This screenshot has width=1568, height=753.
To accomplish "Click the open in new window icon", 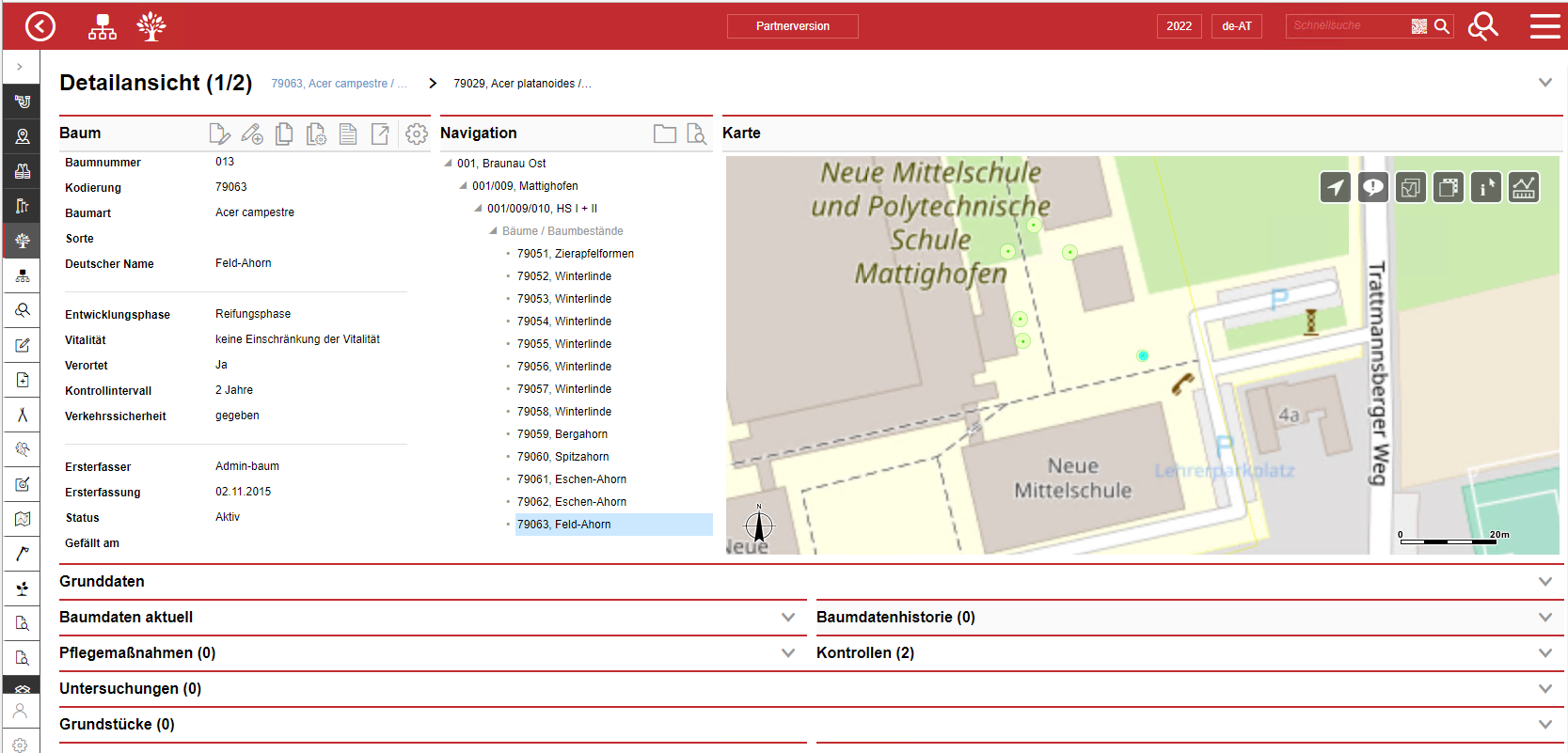I will tap(380, 134).
